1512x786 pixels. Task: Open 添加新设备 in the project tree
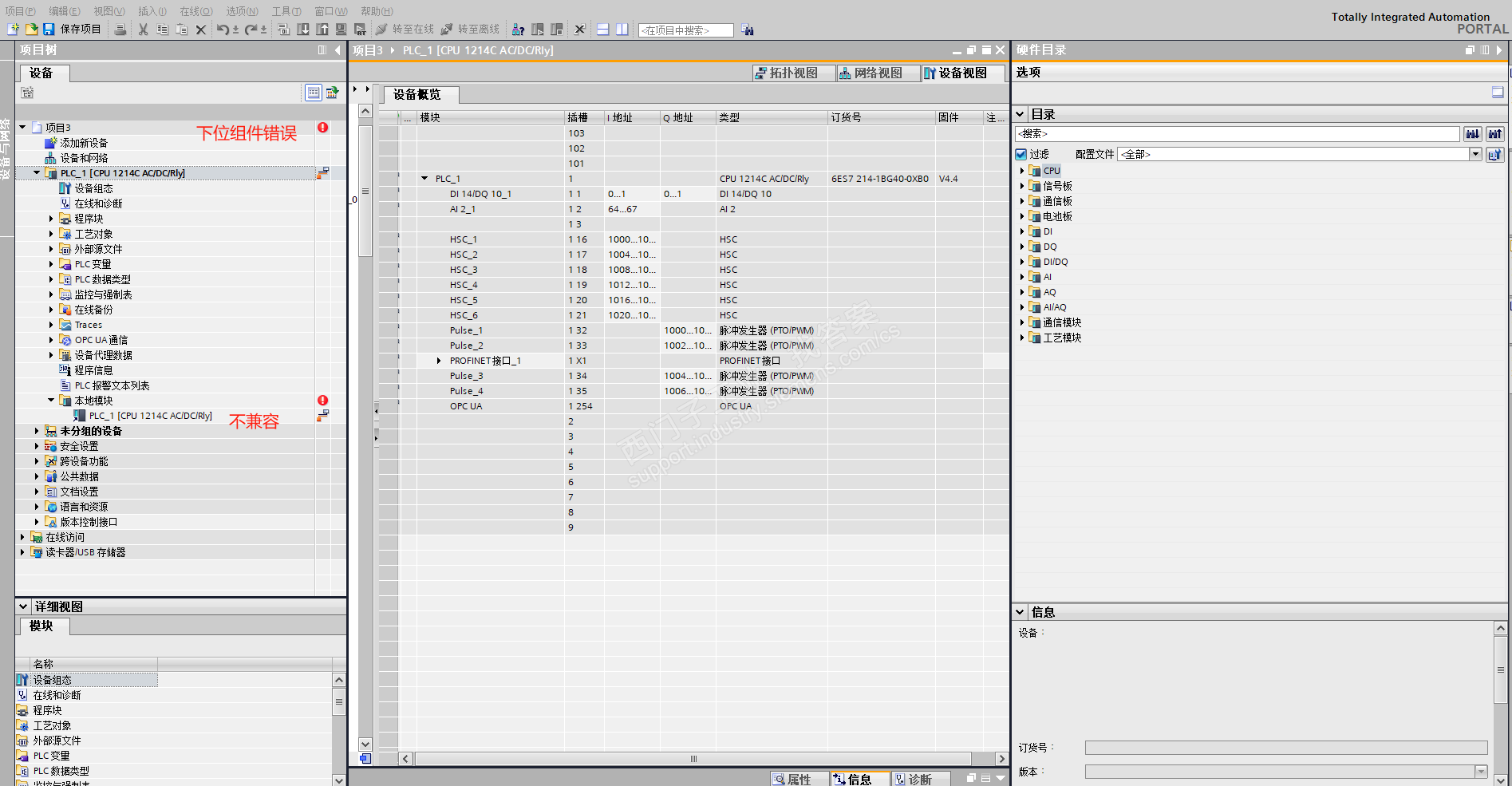pyautogui.click(x=84, y=143)
